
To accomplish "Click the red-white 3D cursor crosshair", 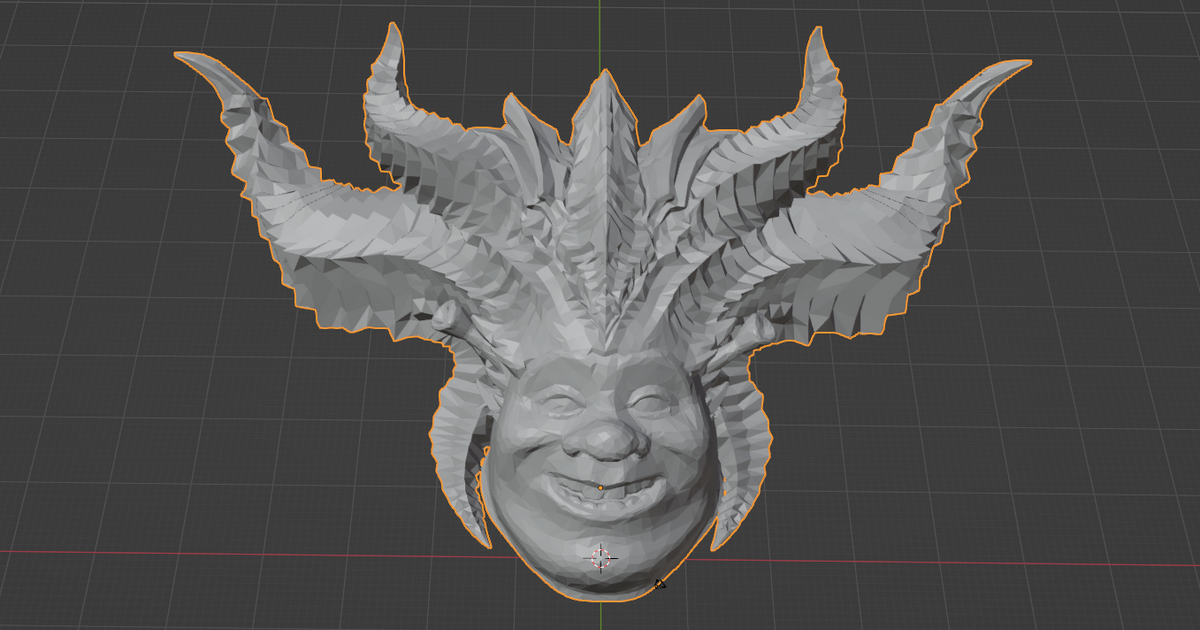I will click(x=601, y=558).
